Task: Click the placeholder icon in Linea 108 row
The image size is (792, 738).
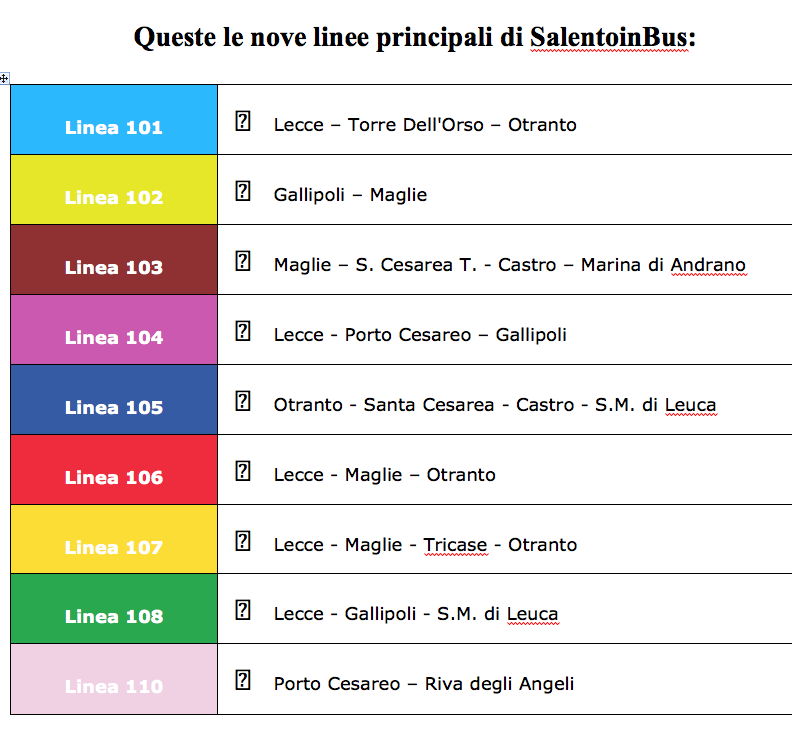Action: 242,611
